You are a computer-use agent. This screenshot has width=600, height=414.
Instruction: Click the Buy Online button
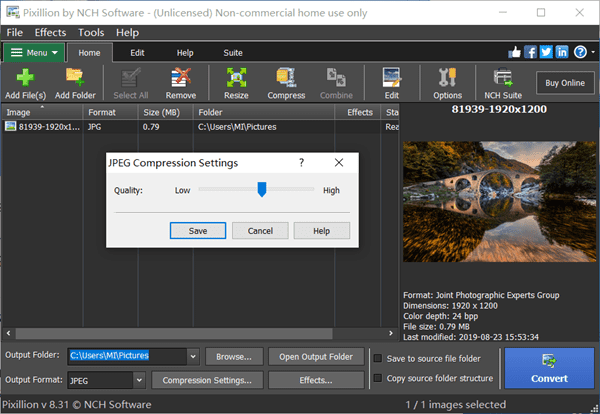point(565,83)
